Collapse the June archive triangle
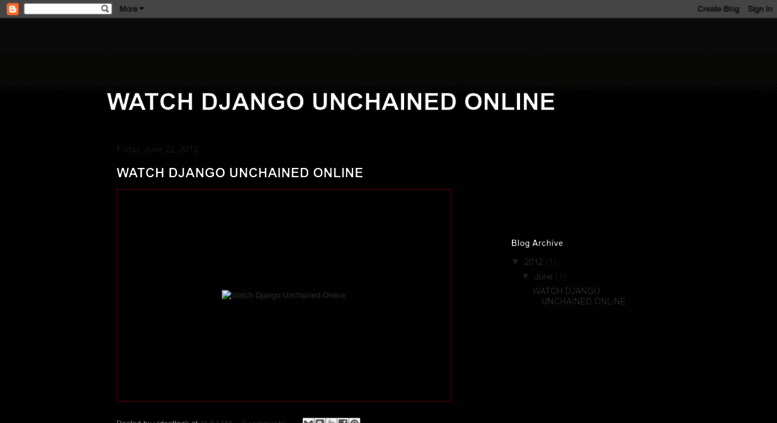 click(x=525, y=276)
